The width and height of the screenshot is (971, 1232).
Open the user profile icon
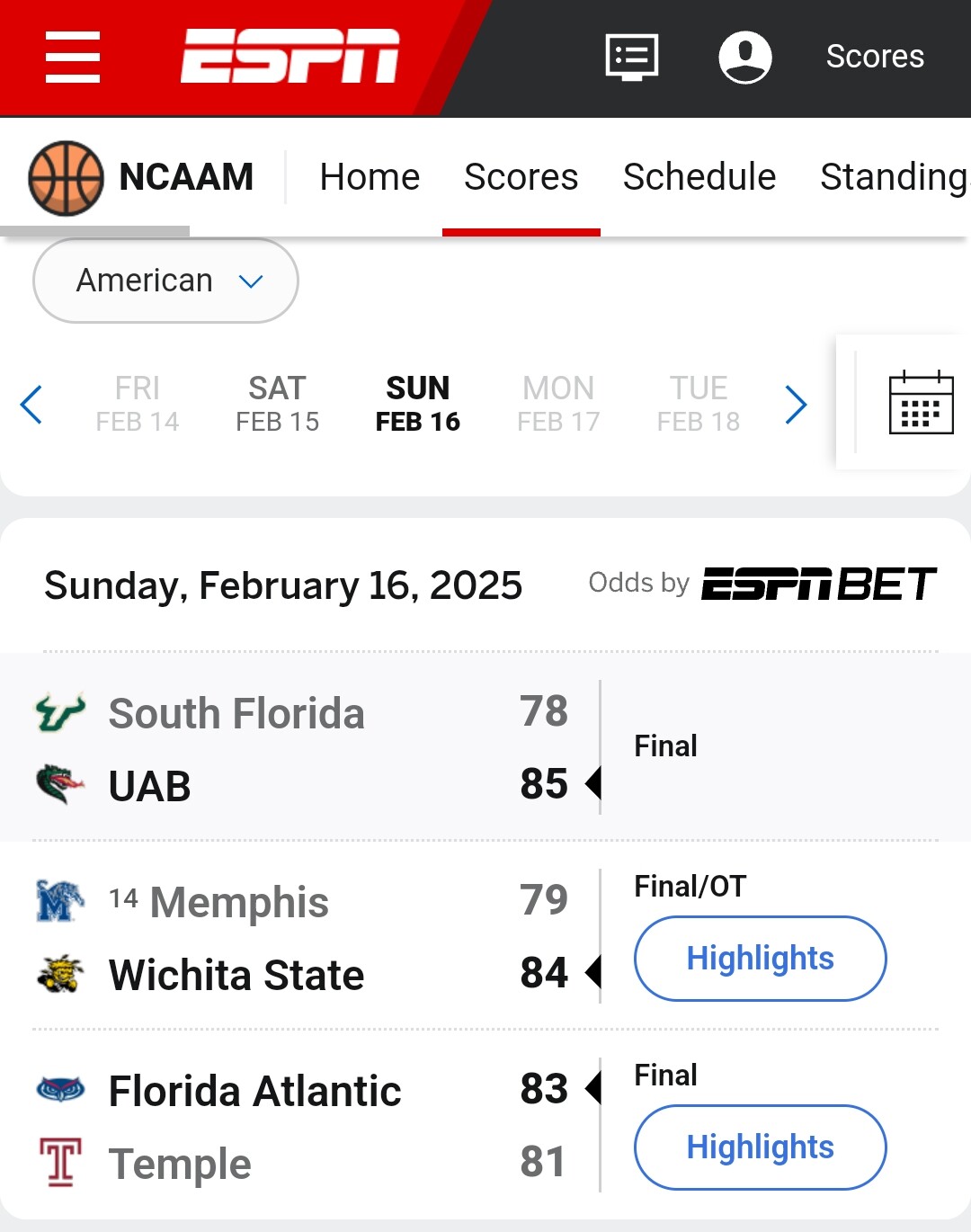pyautogui.click(x=745, y=57)
